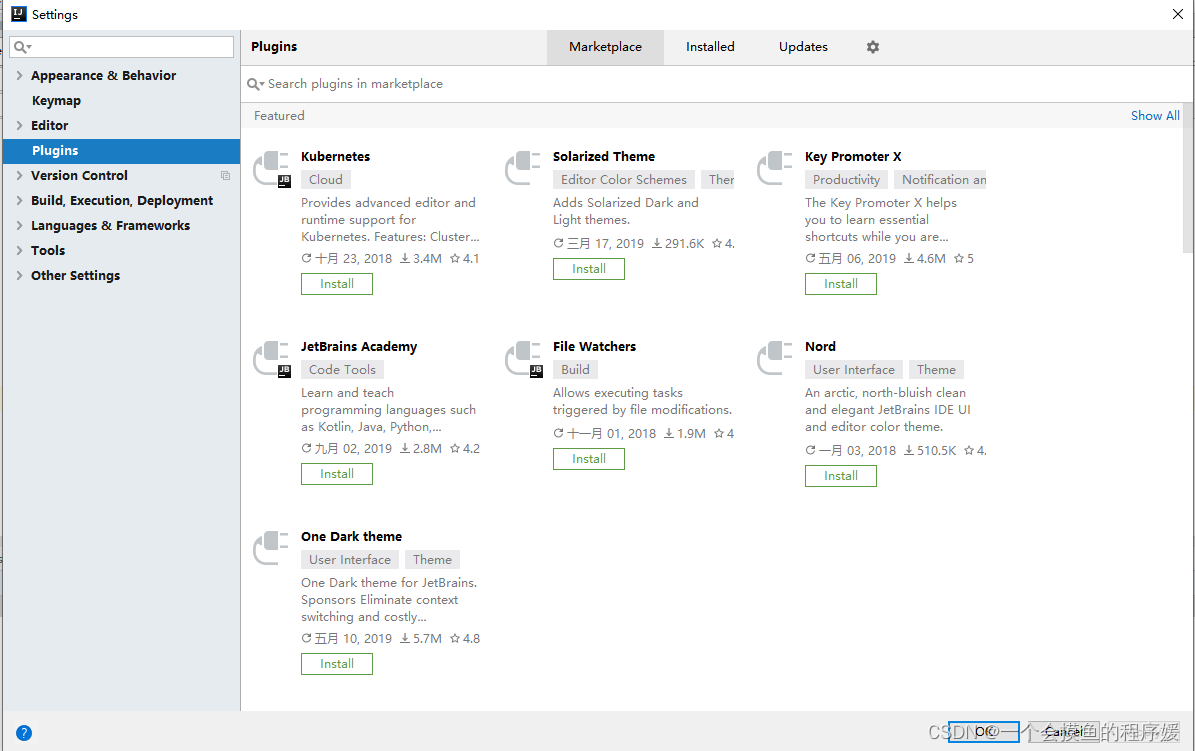Focus the Search plugins in marketplace field
Viewport: 1195px width, 751px height.
[716, 84]
